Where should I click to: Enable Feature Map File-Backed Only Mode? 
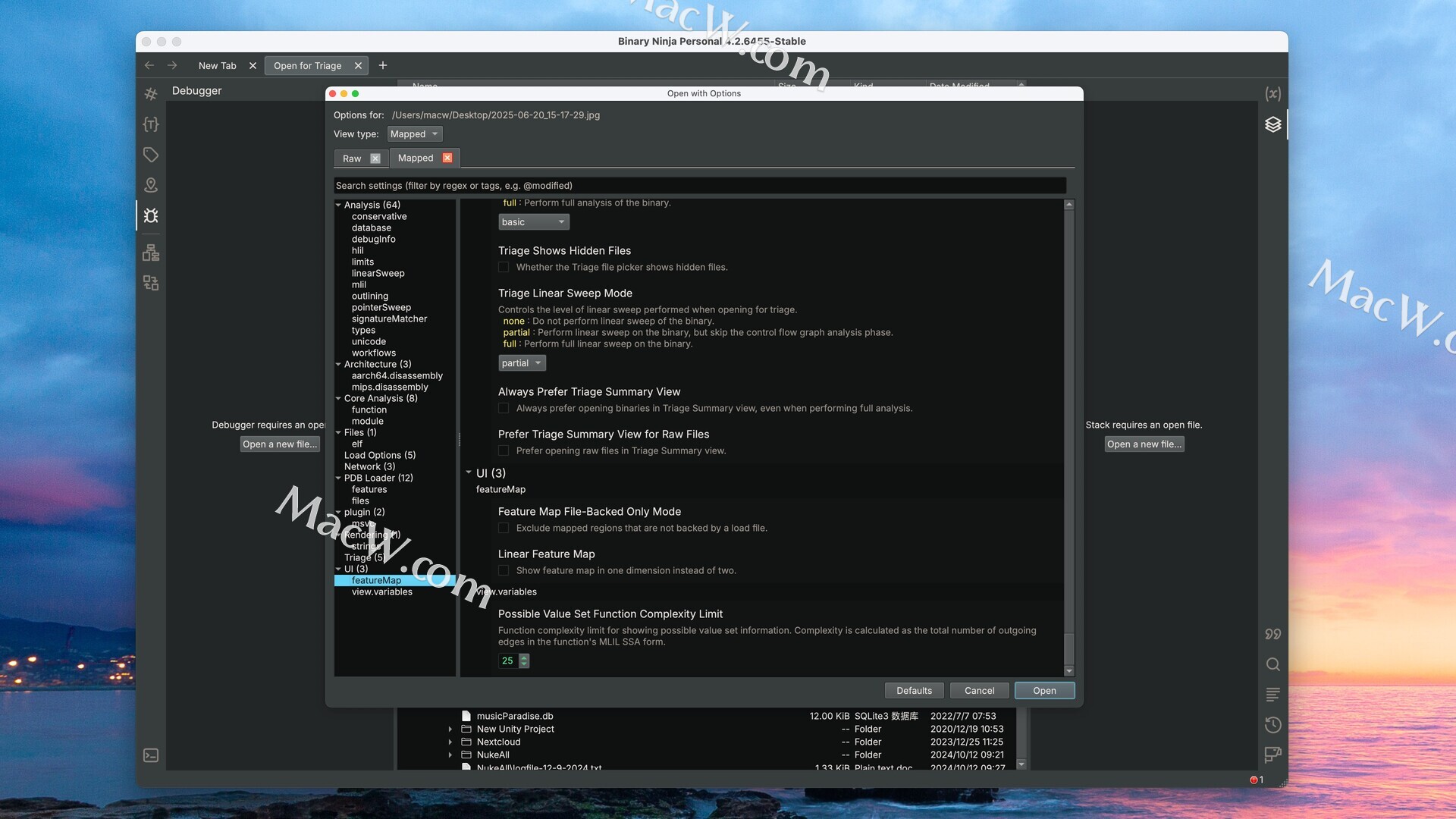tap(504, 528)
